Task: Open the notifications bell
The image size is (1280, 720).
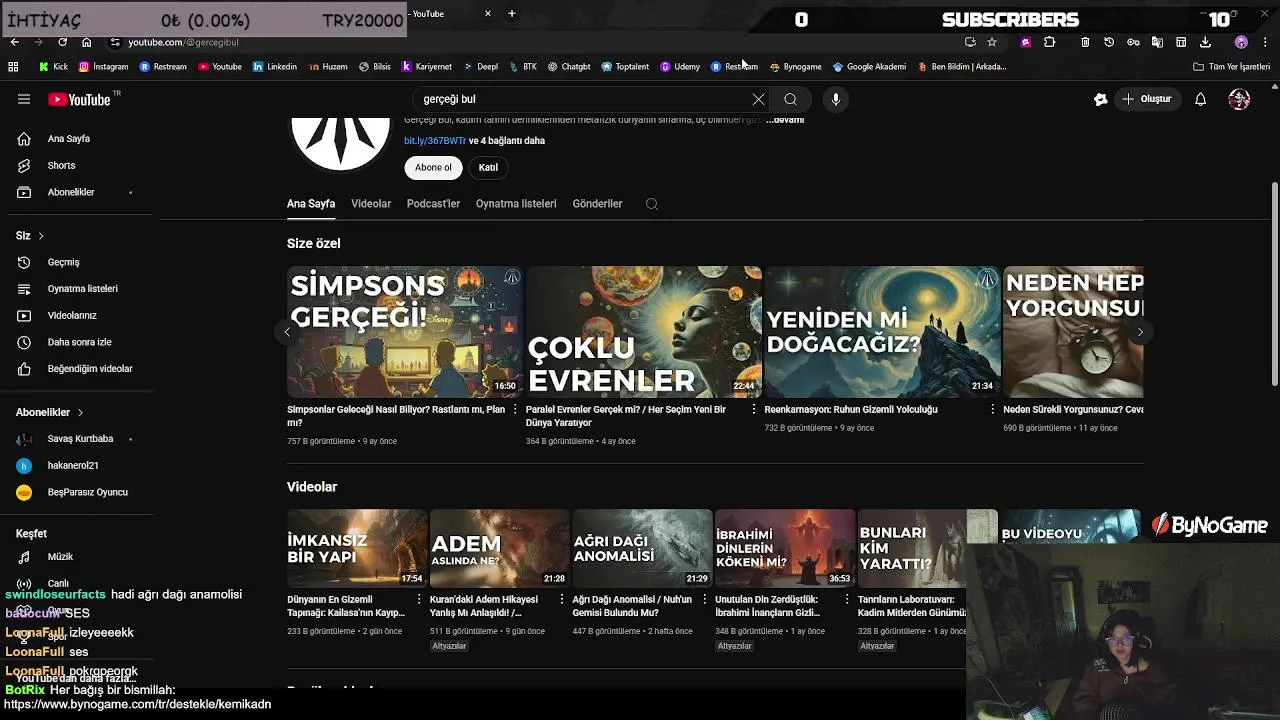Action: 1200,99
